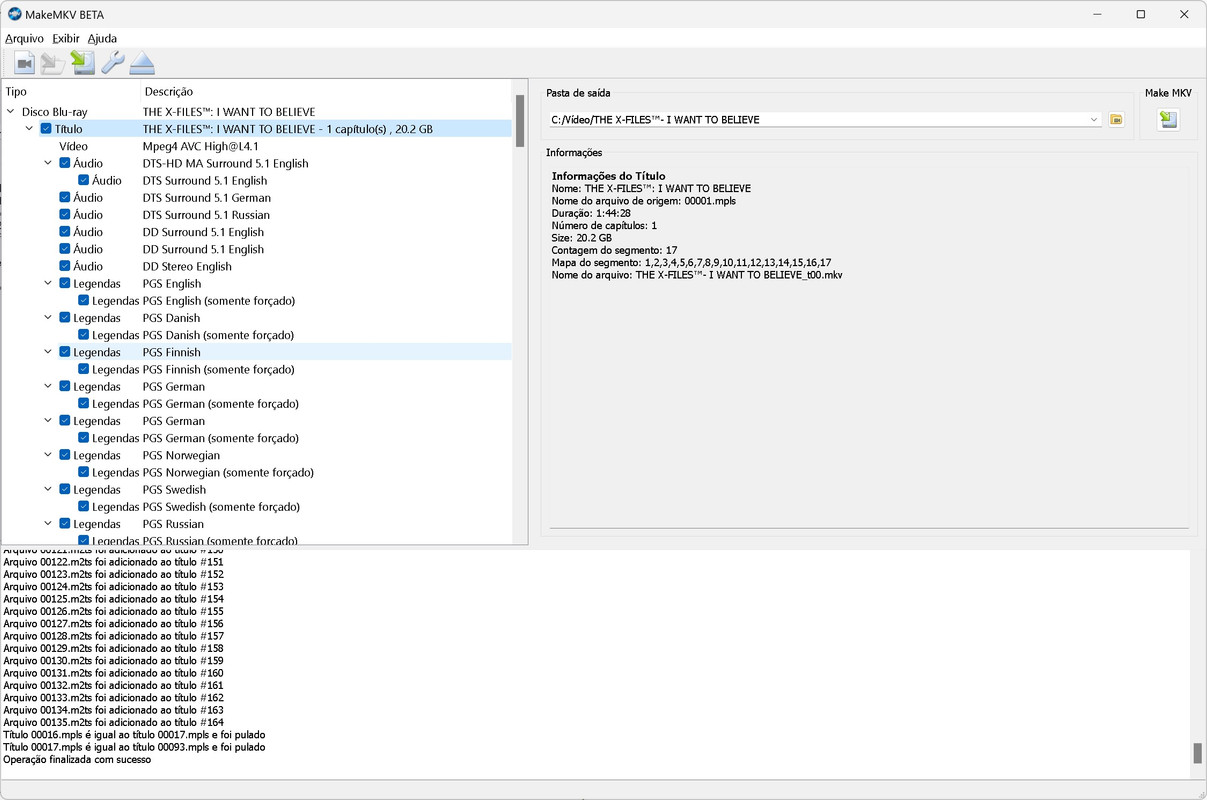The image size is (1207, 800).
Task: Uncheck the PGS Danish subtitles checkbox
Action: tap(65, 318)
